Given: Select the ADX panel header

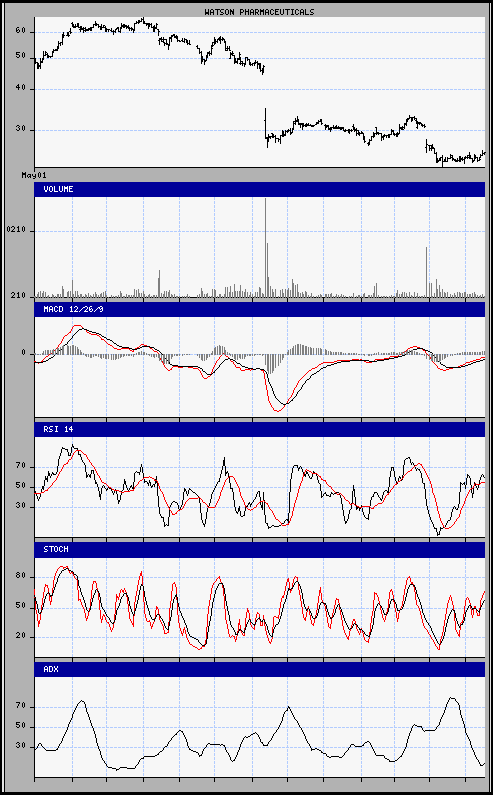Looking at the screenshot, I should click(x=259, y=669).
